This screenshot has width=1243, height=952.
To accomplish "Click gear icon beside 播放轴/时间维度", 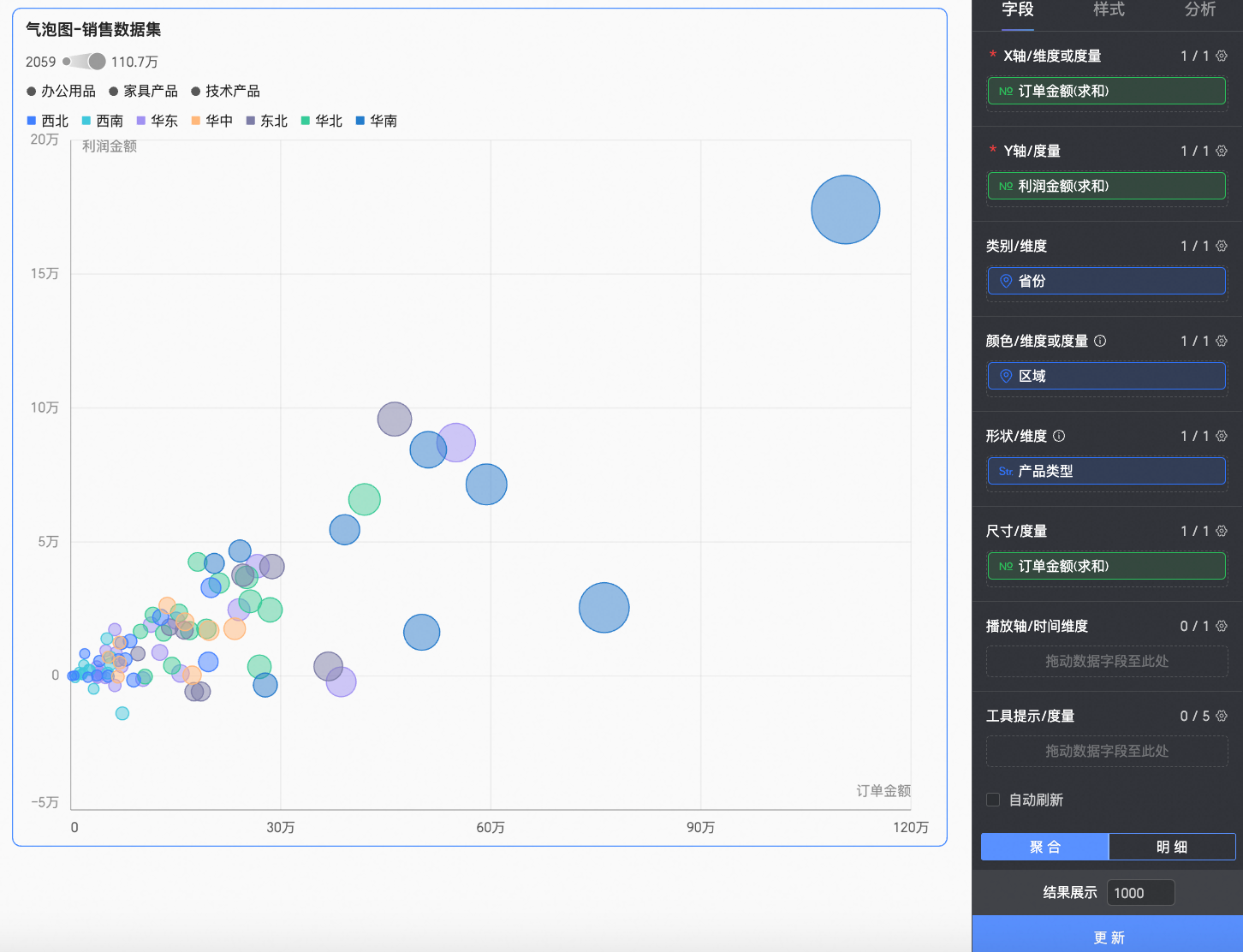I will [x=1222, y=626].
